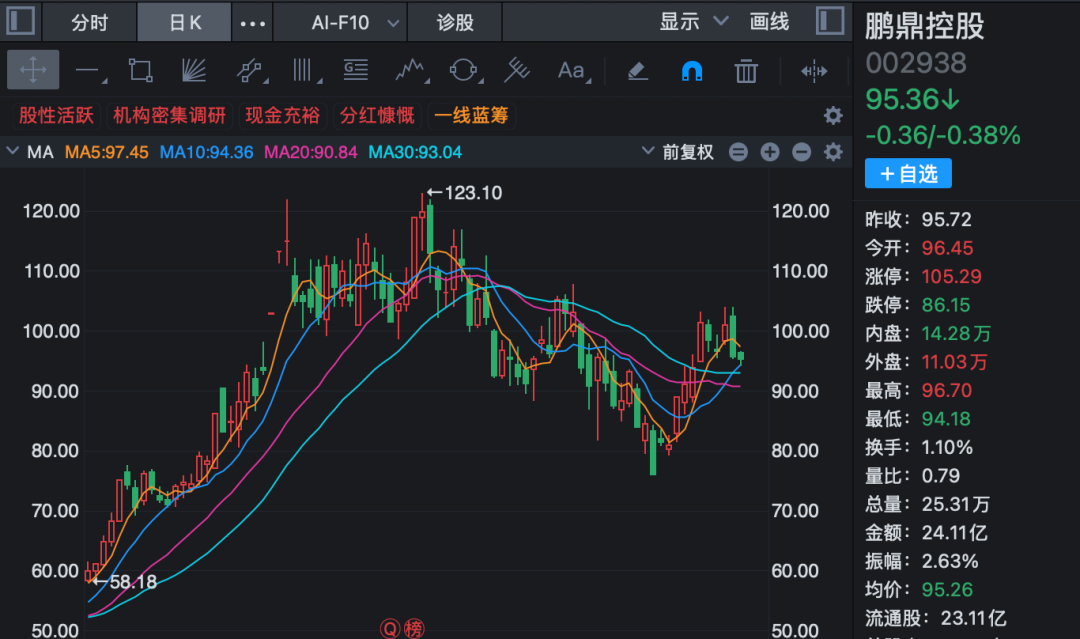Click the 123.10 high price label
Screen dimensions: 1080x639
473,193
